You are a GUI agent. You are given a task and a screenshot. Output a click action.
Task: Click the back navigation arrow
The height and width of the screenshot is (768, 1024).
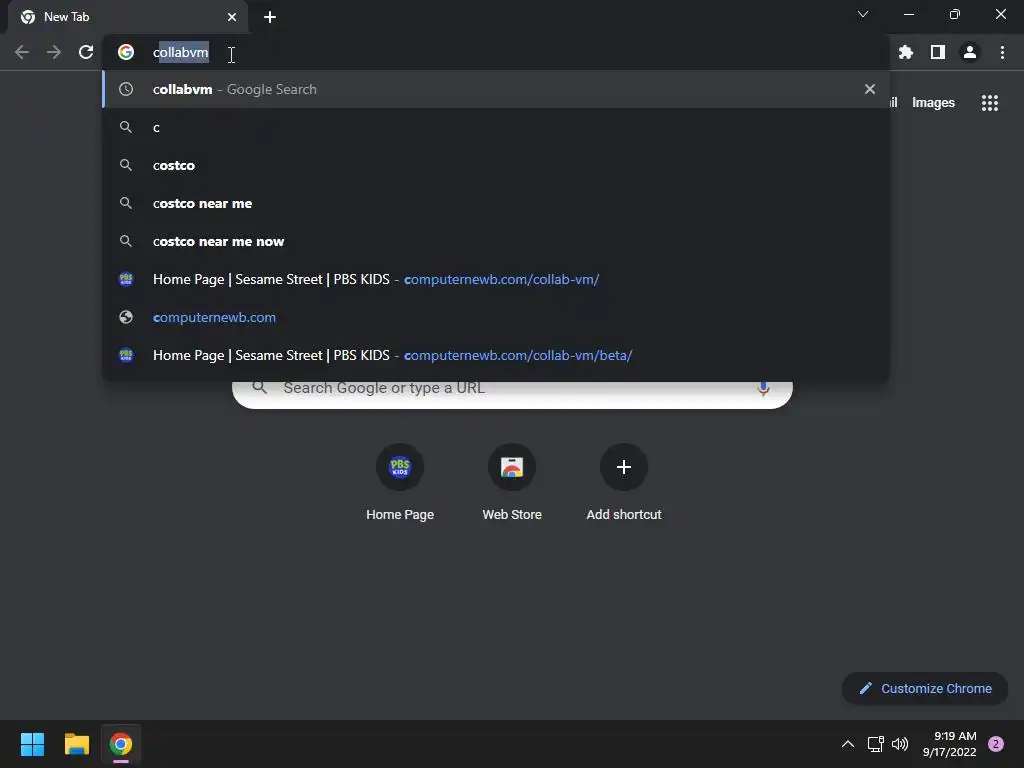(x=22, y=52)
